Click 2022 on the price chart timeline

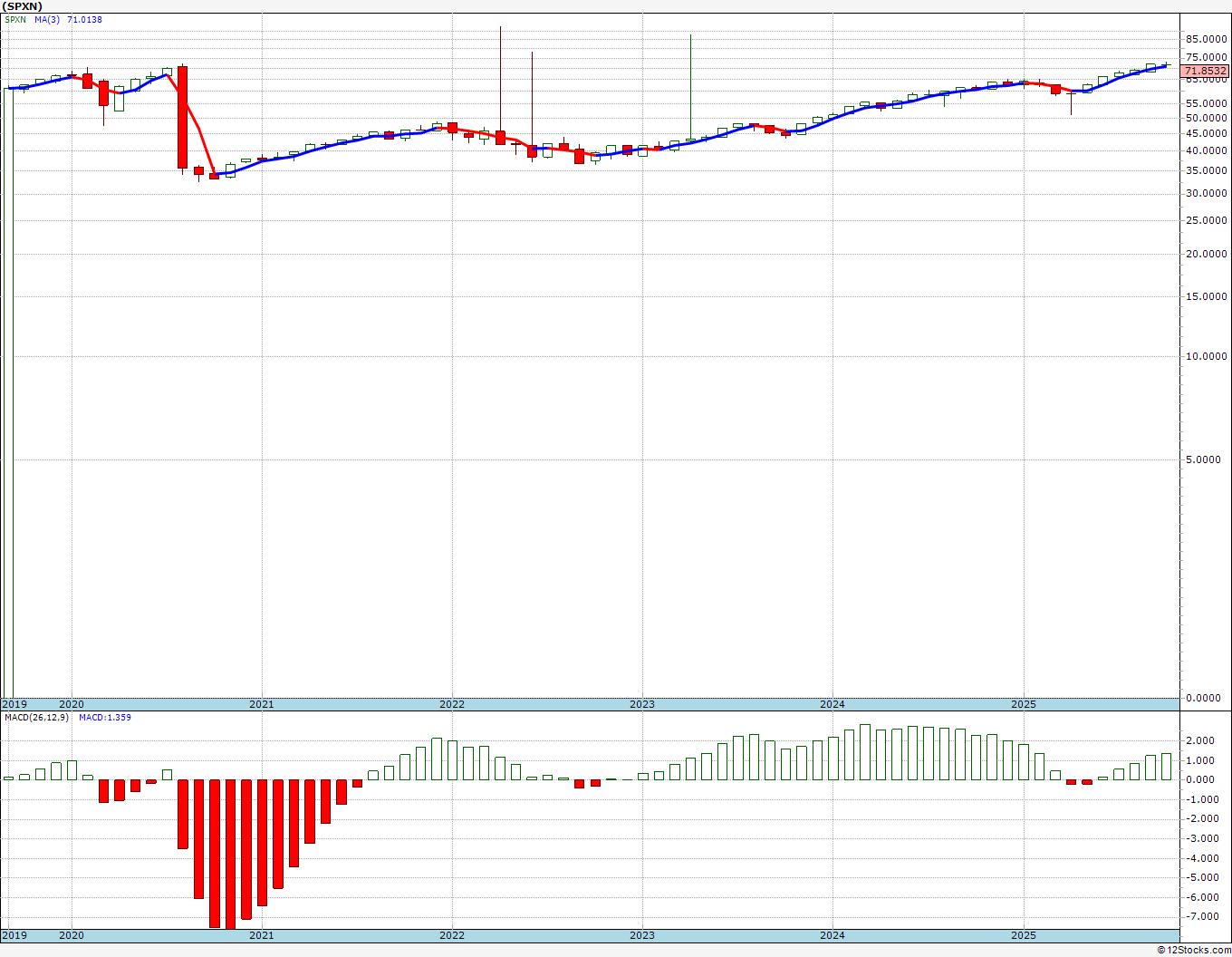coord(451,704)
